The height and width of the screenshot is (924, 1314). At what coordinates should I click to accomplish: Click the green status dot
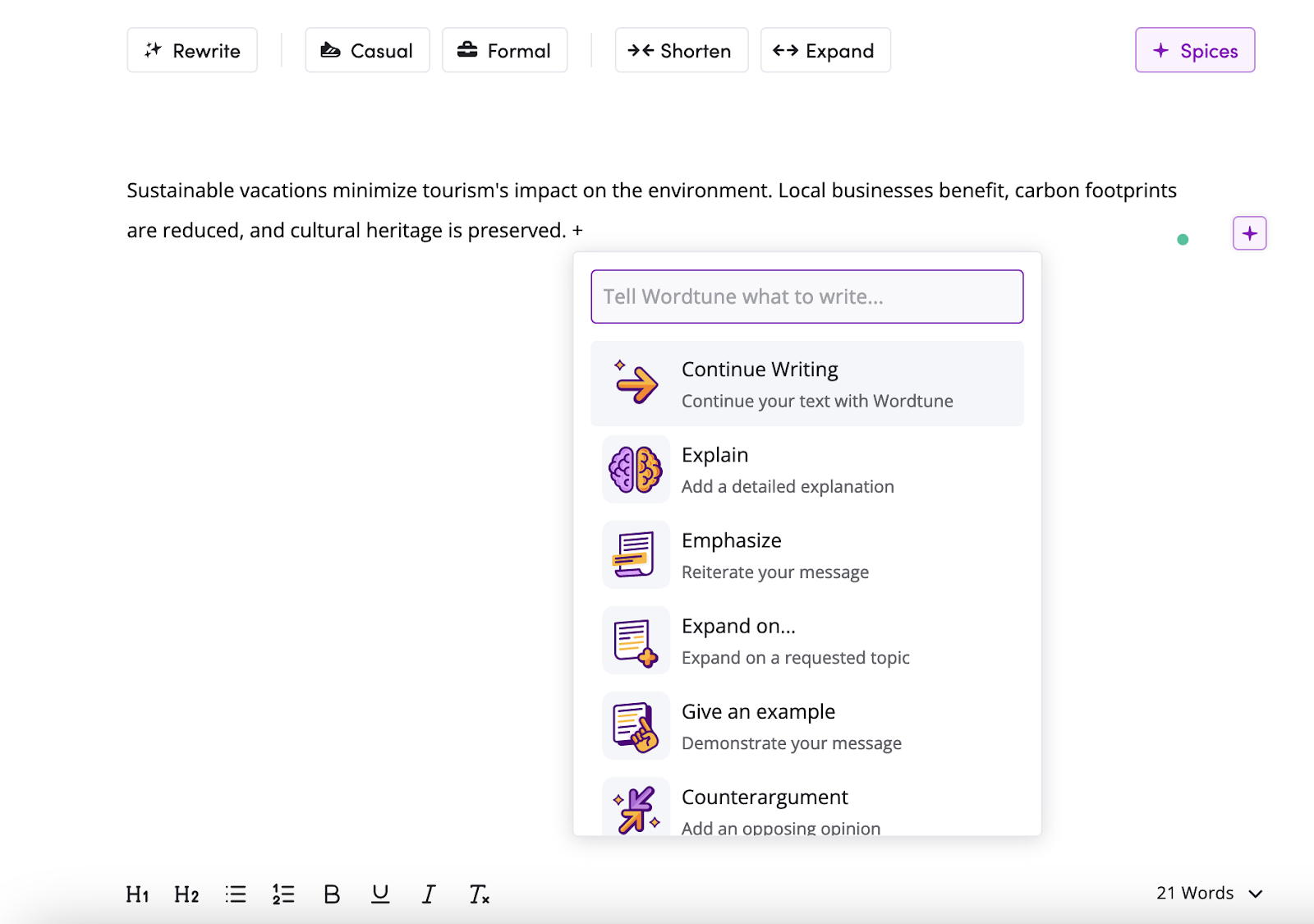(1183, 240)
